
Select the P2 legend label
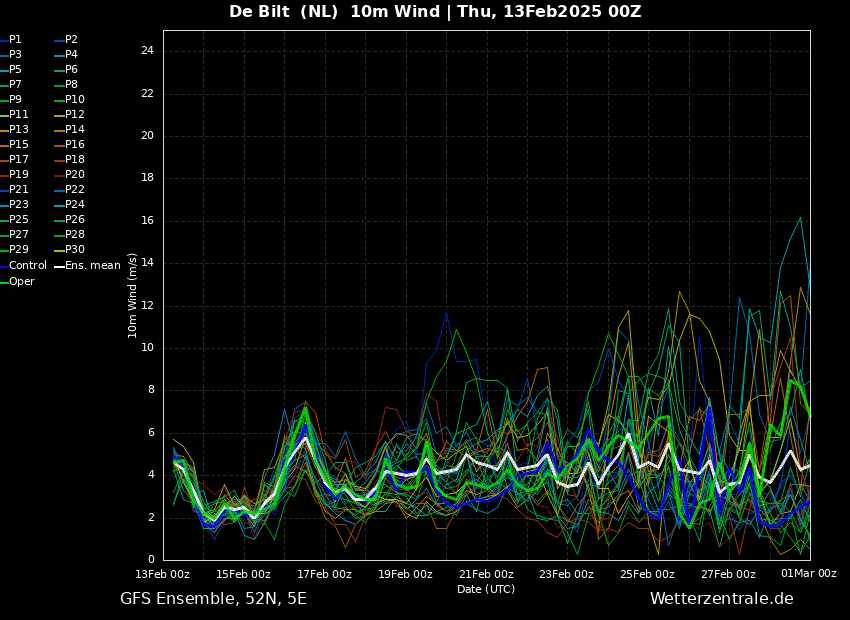coord(66,40)
